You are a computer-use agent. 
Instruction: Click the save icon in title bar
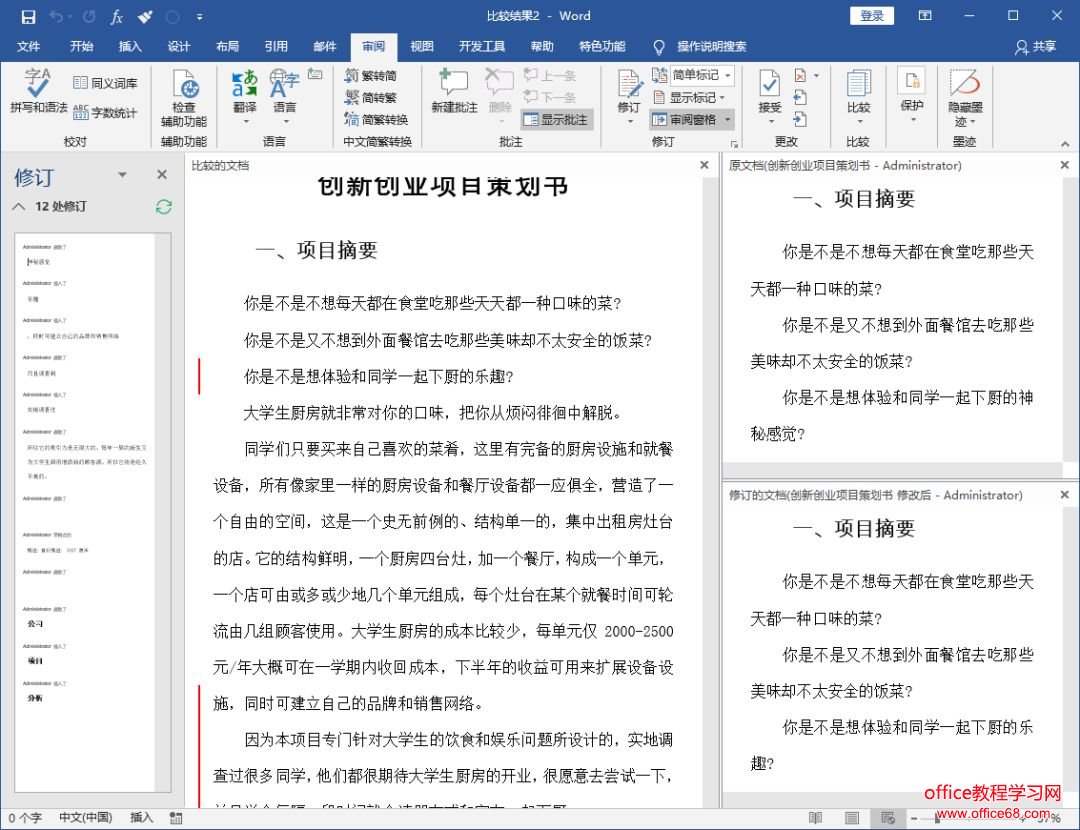(28, 16)
